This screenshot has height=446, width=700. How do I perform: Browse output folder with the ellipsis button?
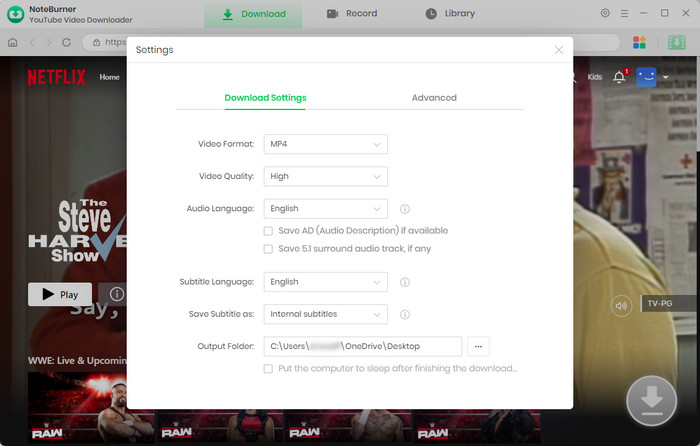[x=478, y=346]
